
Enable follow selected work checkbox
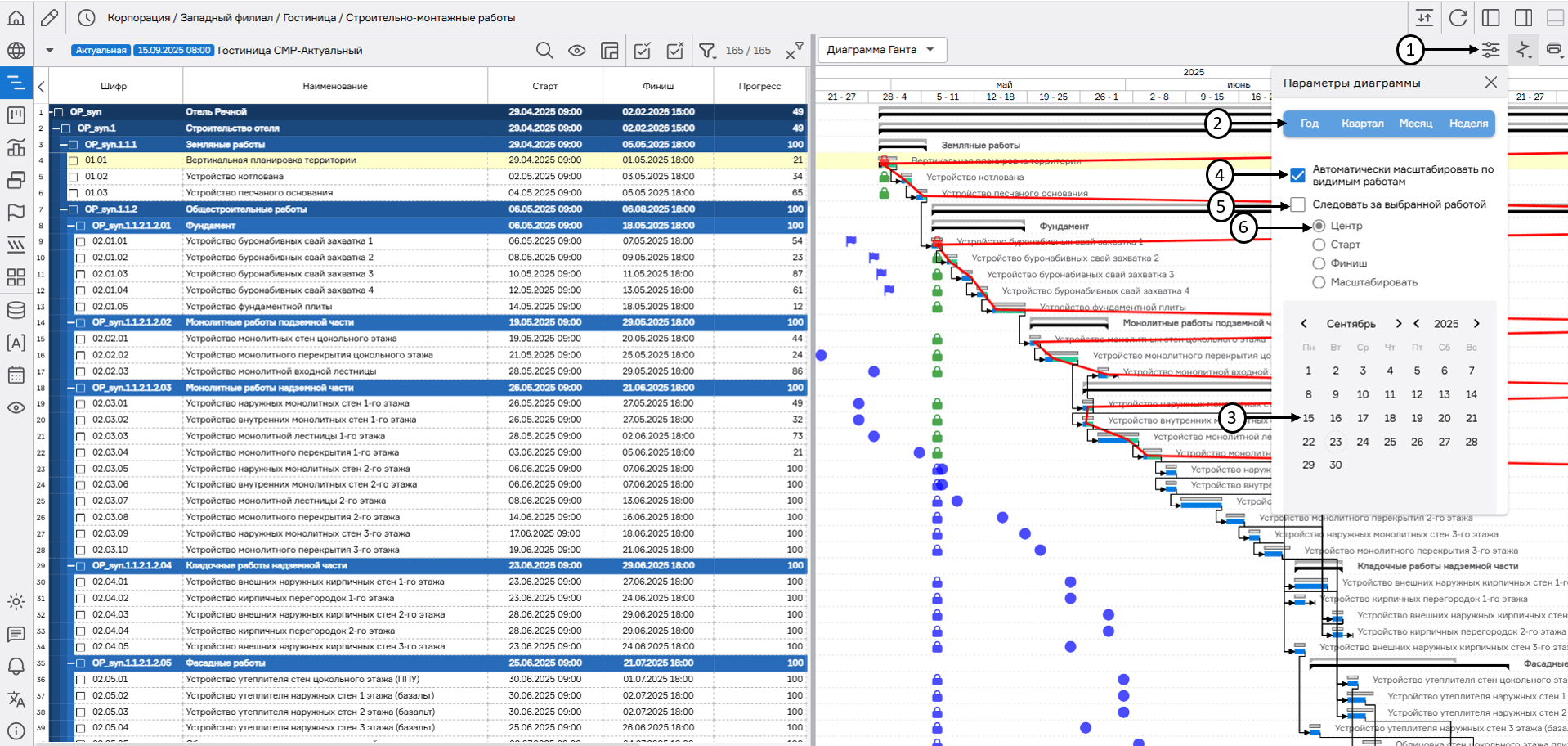[x=1297, y=204]
